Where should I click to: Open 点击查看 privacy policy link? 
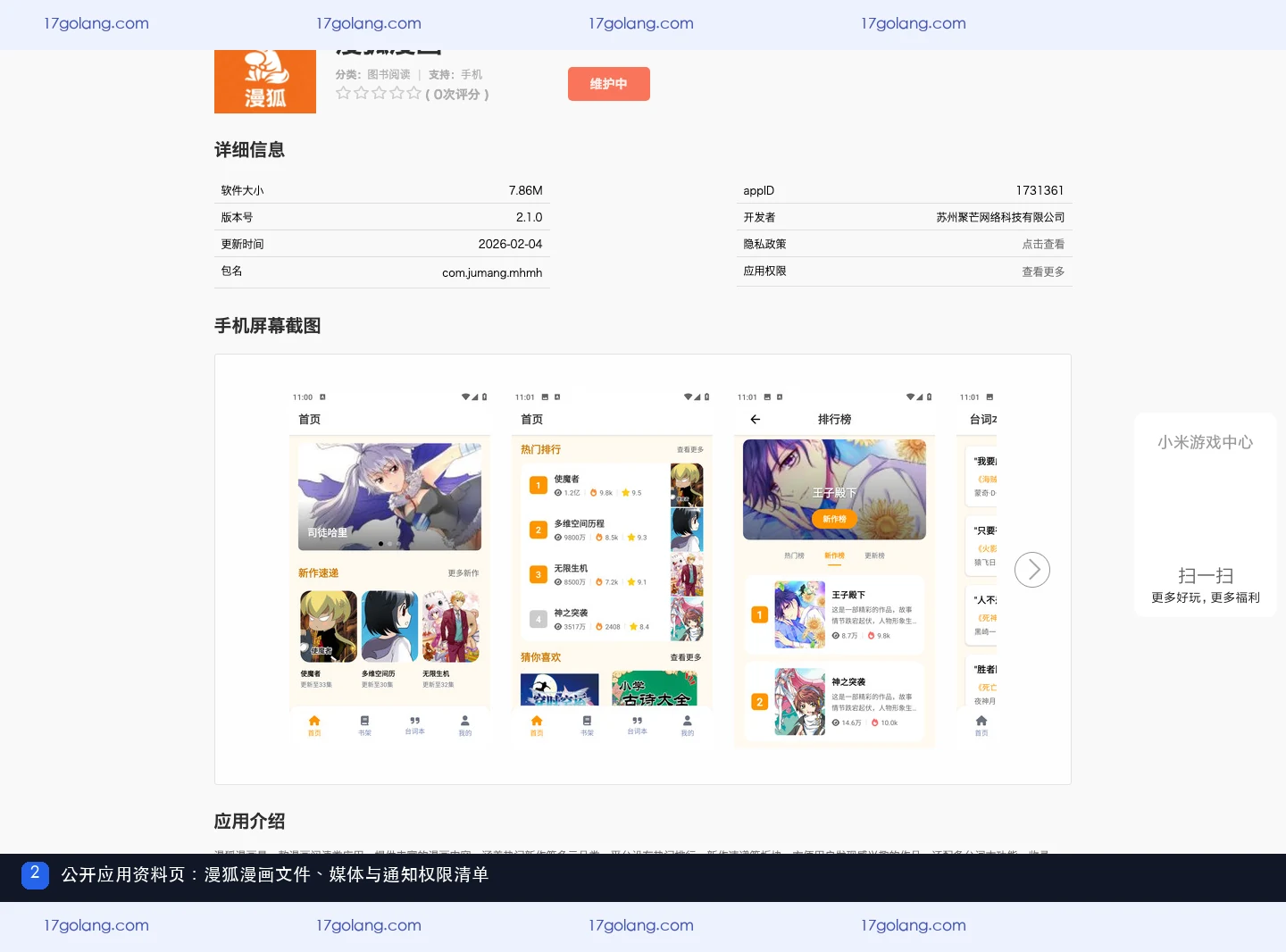click(x=1043, y=244)
